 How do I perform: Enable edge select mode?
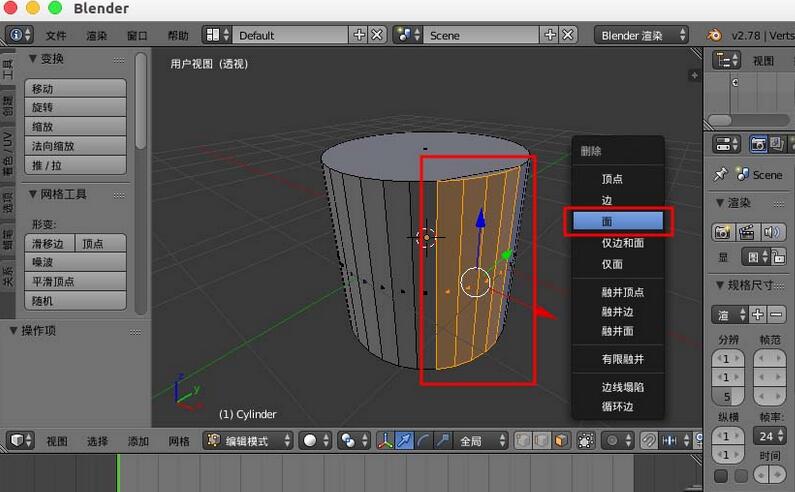click(x=541, y=440)
